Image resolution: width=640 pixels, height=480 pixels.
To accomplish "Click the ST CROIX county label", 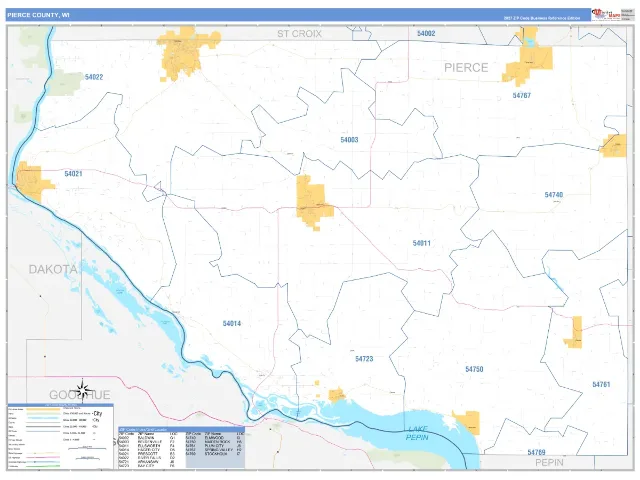I will 300,33.
